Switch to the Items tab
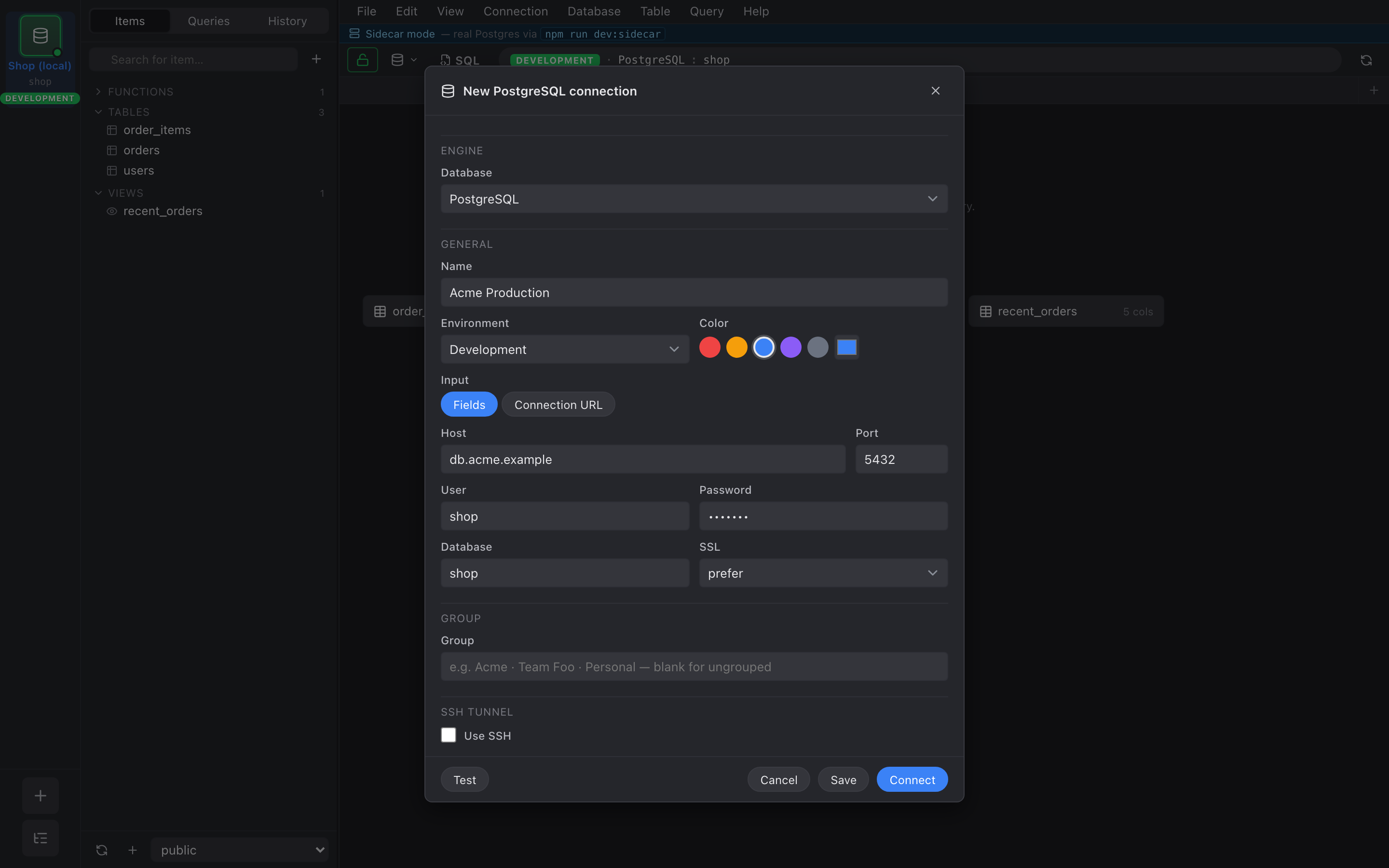Image resolution: width=1389 pixels, height=868 pixels. 130,21
